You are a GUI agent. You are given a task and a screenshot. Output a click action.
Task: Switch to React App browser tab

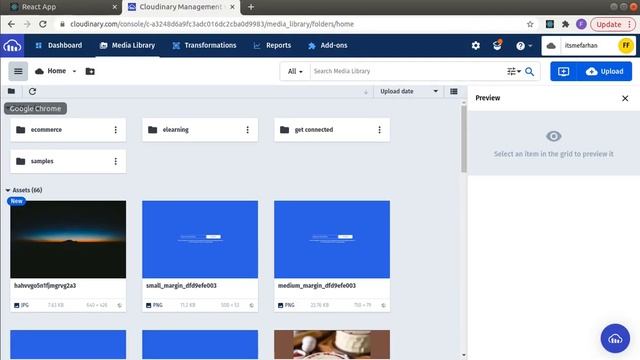tap(61, 7)
